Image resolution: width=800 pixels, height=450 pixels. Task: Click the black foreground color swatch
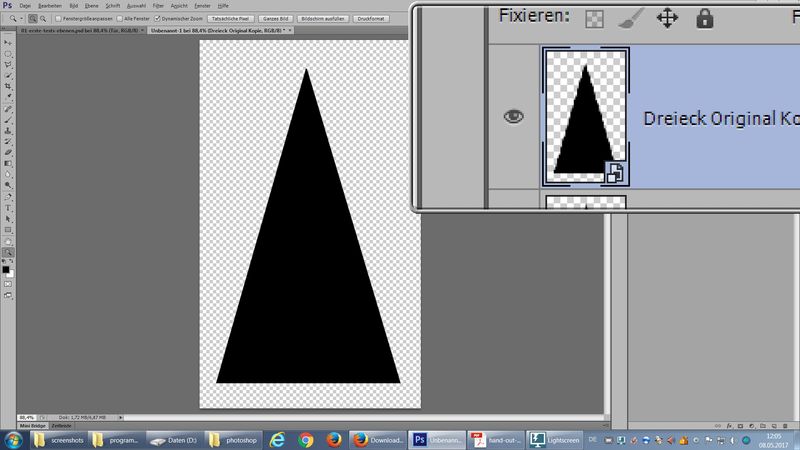[6, 270]
